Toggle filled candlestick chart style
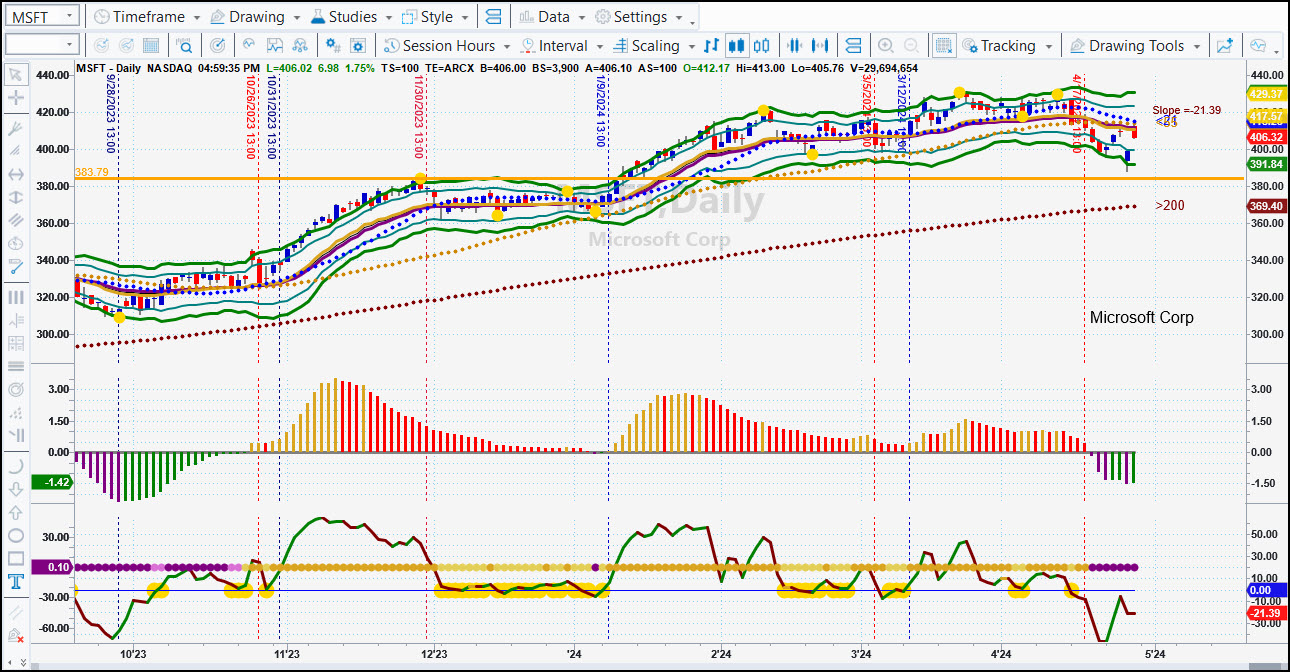Viewport: 1290px width, 672px height. coord(737,46)
